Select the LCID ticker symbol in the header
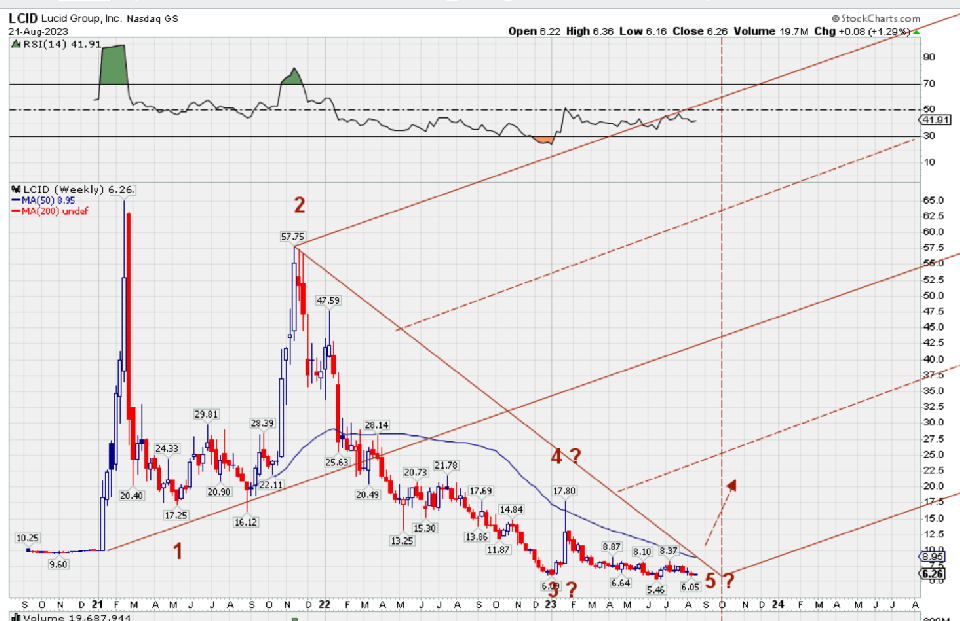This screenshot has width=960, height=621. (x=23, y=18)
